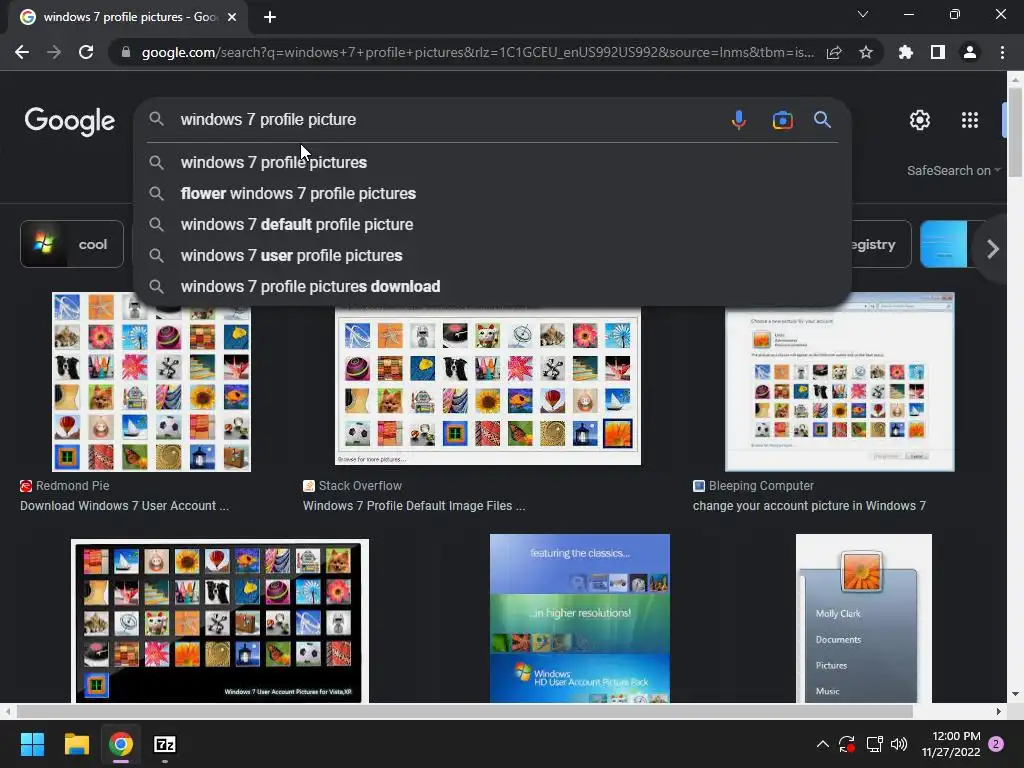Click the taskbar clock showing 12:00 PM
The width and height of the screenshot is (1024, 768).
pos(952,744)
